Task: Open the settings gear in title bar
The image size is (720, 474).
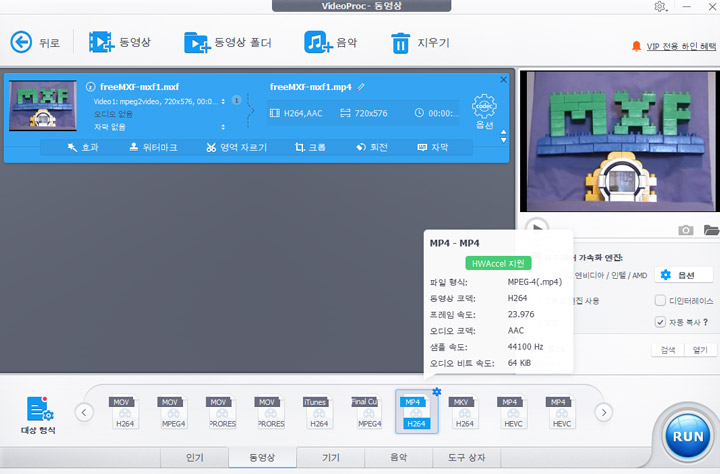Action: (x=660, y=7)
